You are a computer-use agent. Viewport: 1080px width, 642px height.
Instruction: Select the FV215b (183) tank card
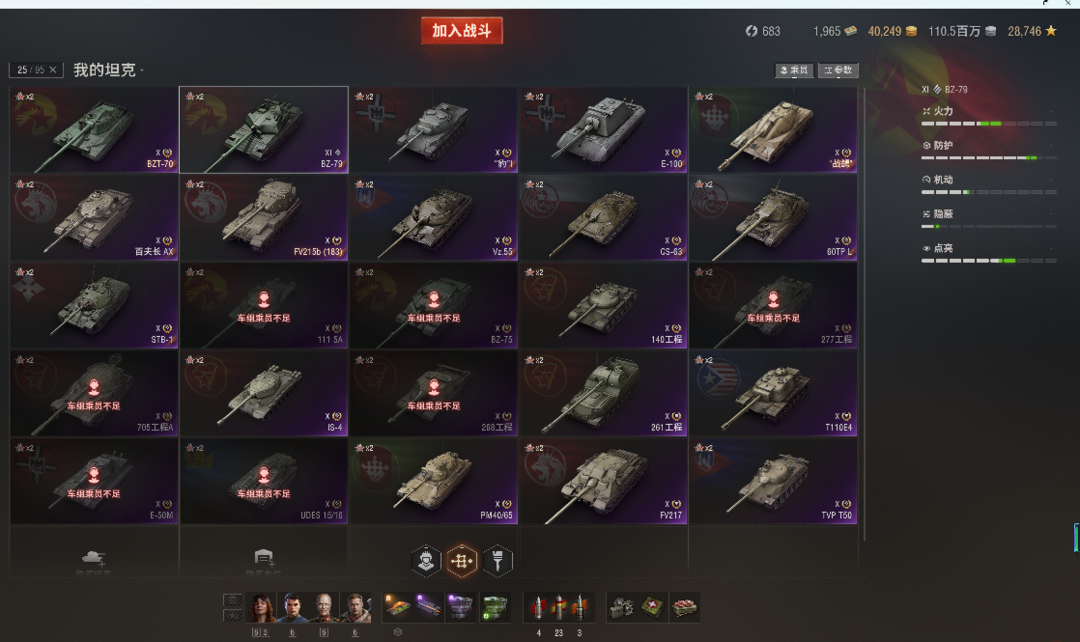[264, 218]
